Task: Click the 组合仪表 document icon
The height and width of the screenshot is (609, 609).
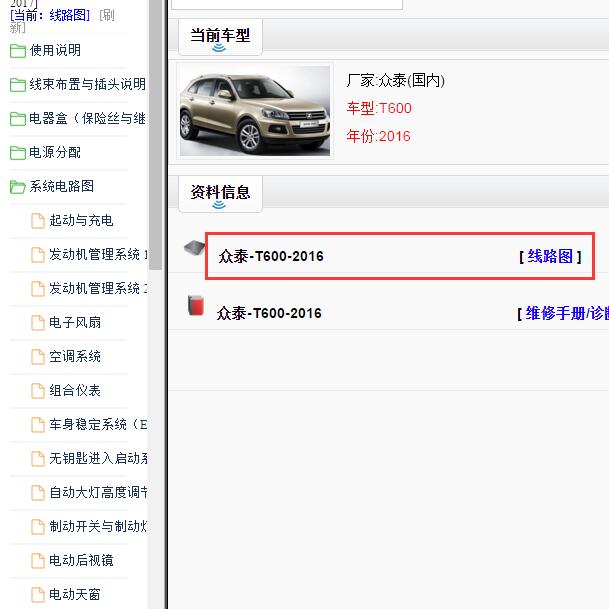Action: (x=38, y=391)
